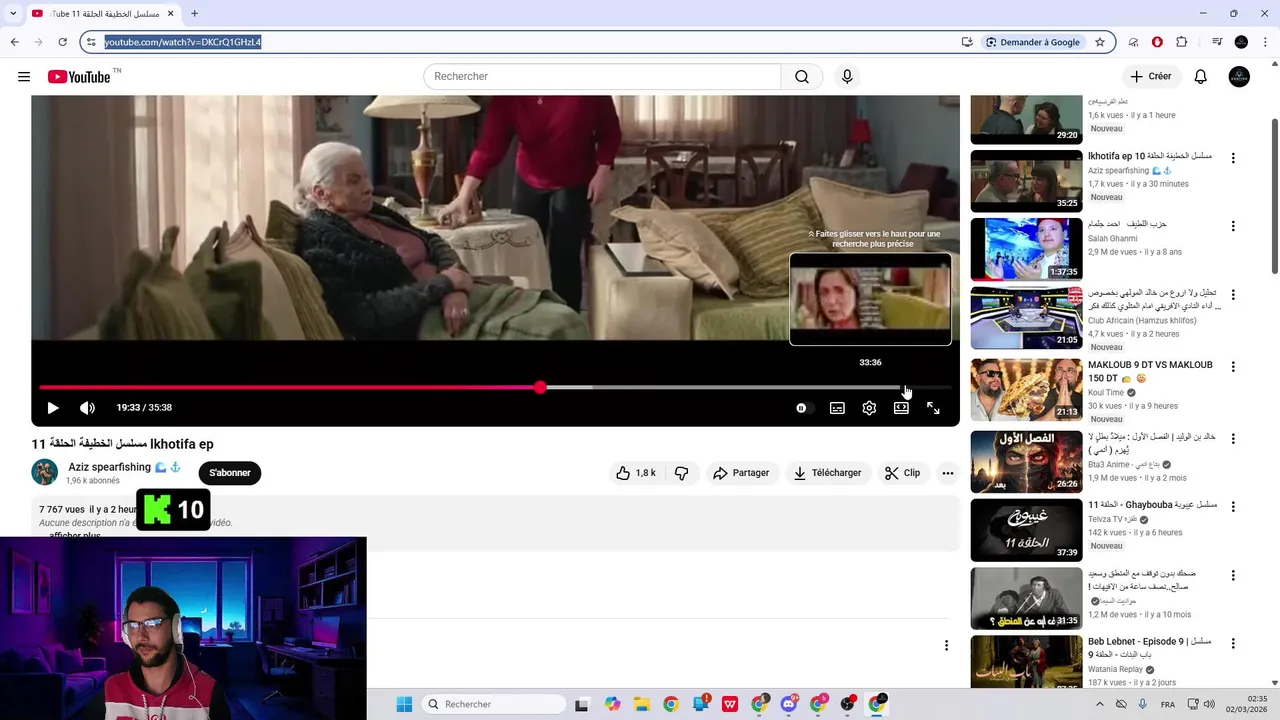Go back in the browser
This screenshot has width=1280, height=720.
pos(15,42)
